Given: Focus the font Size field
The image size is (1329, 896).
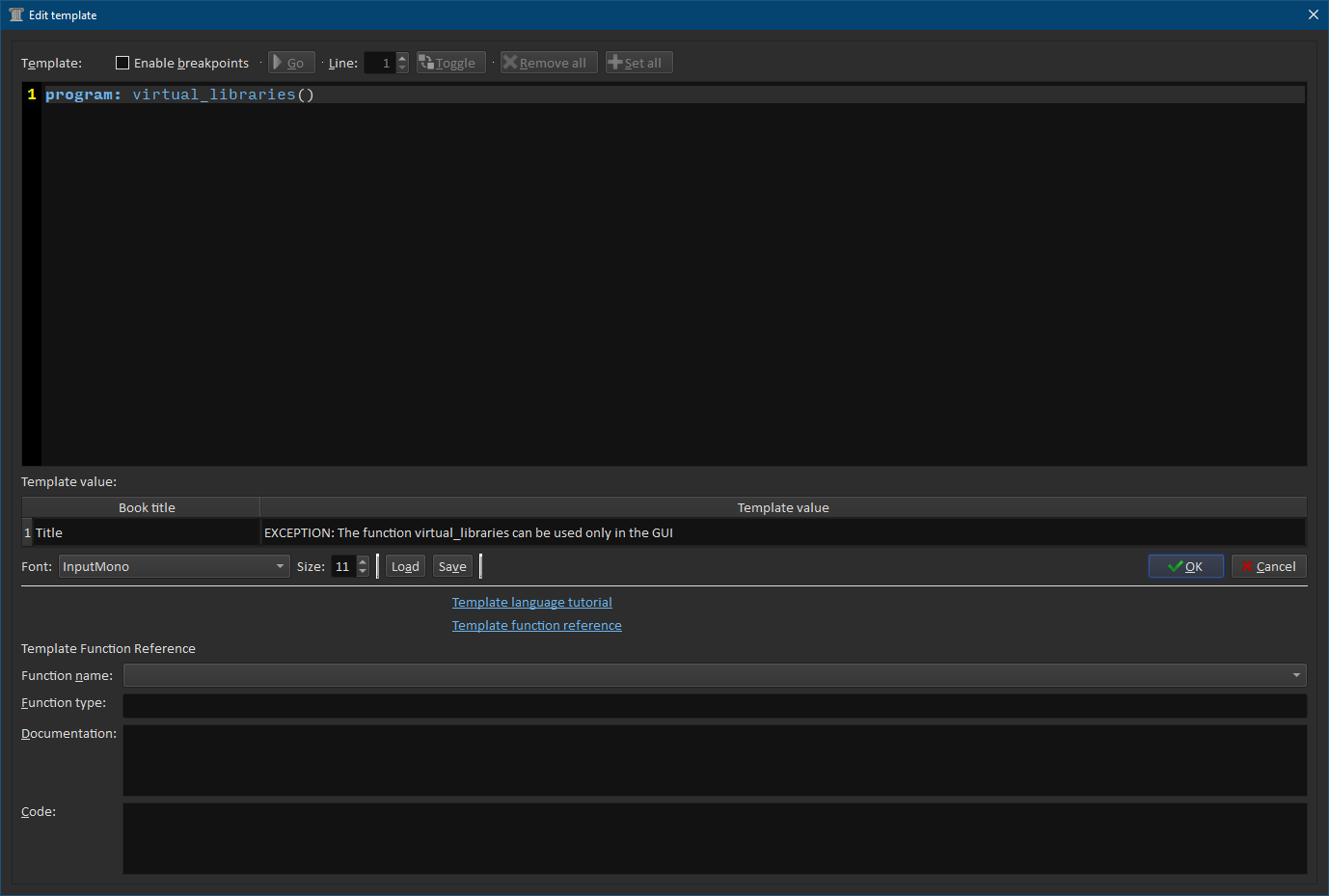Looking at the screenshot, I should click(x=343, y=566).
